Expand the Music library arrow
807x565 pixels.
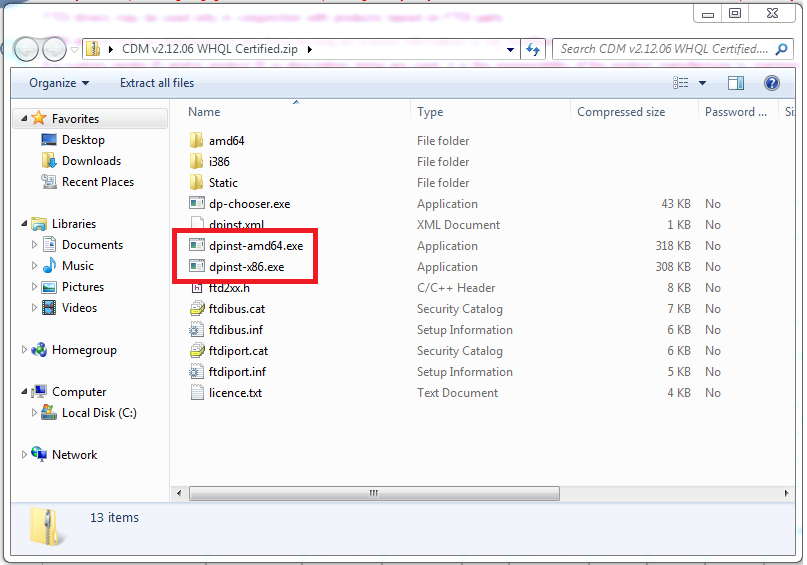34,266
